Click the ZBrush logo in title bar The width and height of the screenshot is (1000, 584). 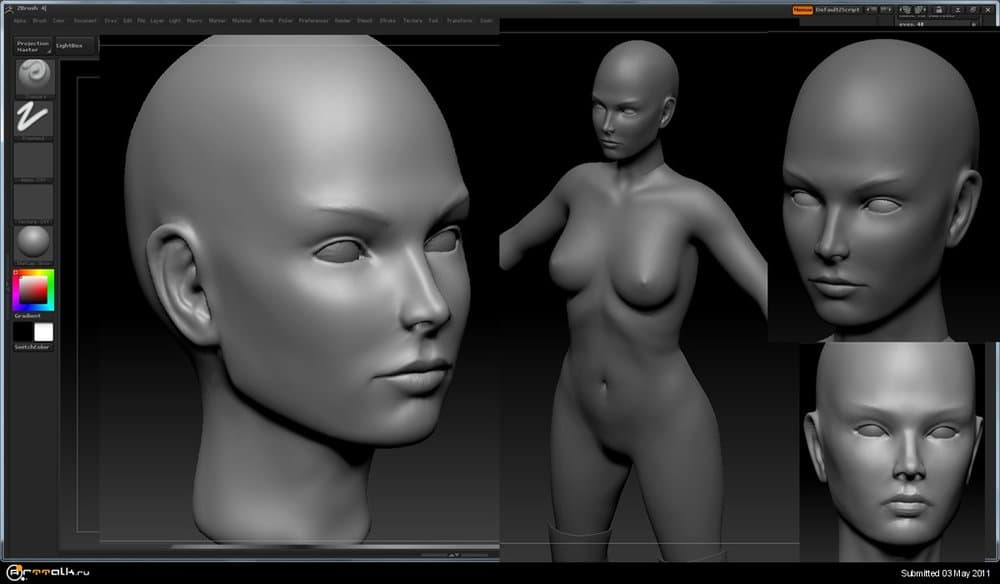9,9
